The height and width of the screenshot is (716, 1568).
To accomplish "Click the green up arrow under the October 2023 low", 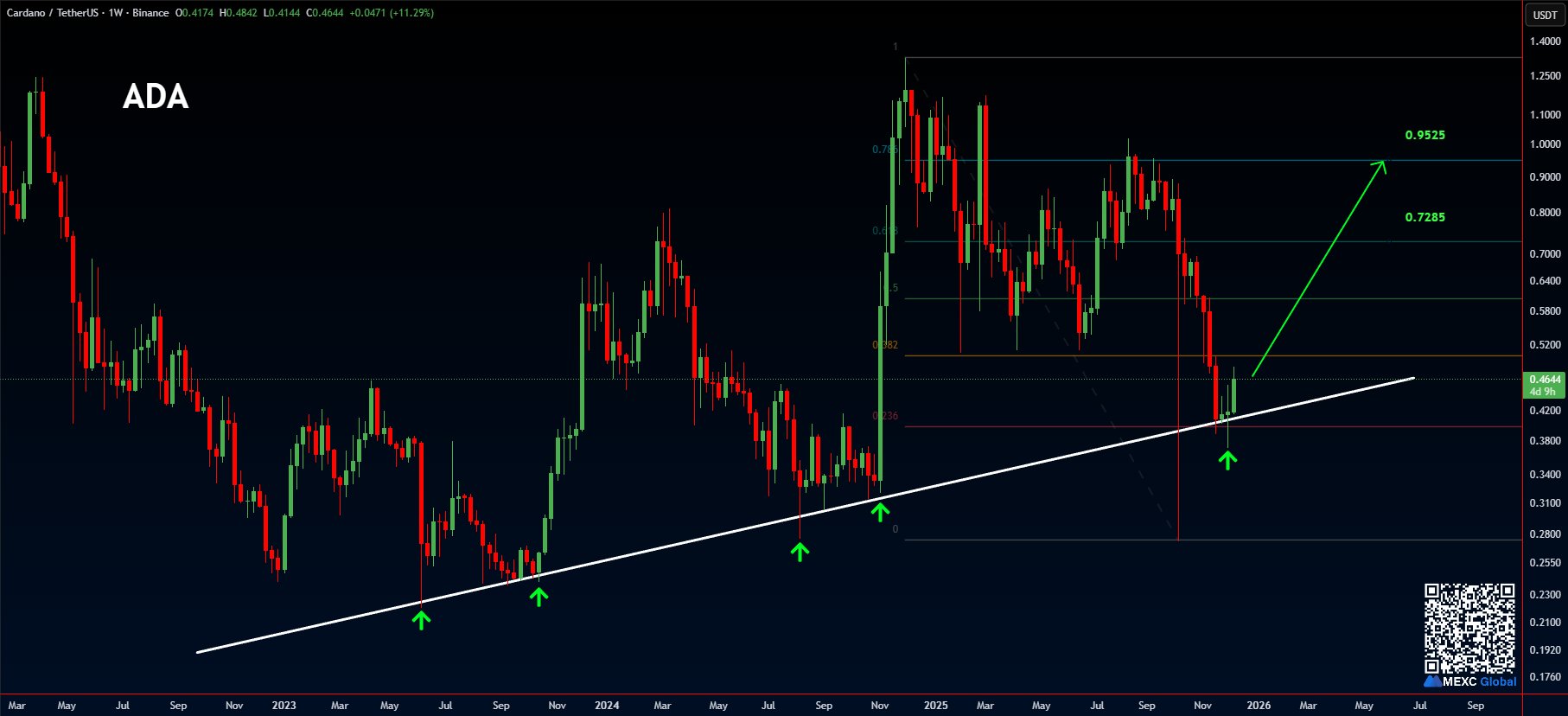I will coord(539,596).
